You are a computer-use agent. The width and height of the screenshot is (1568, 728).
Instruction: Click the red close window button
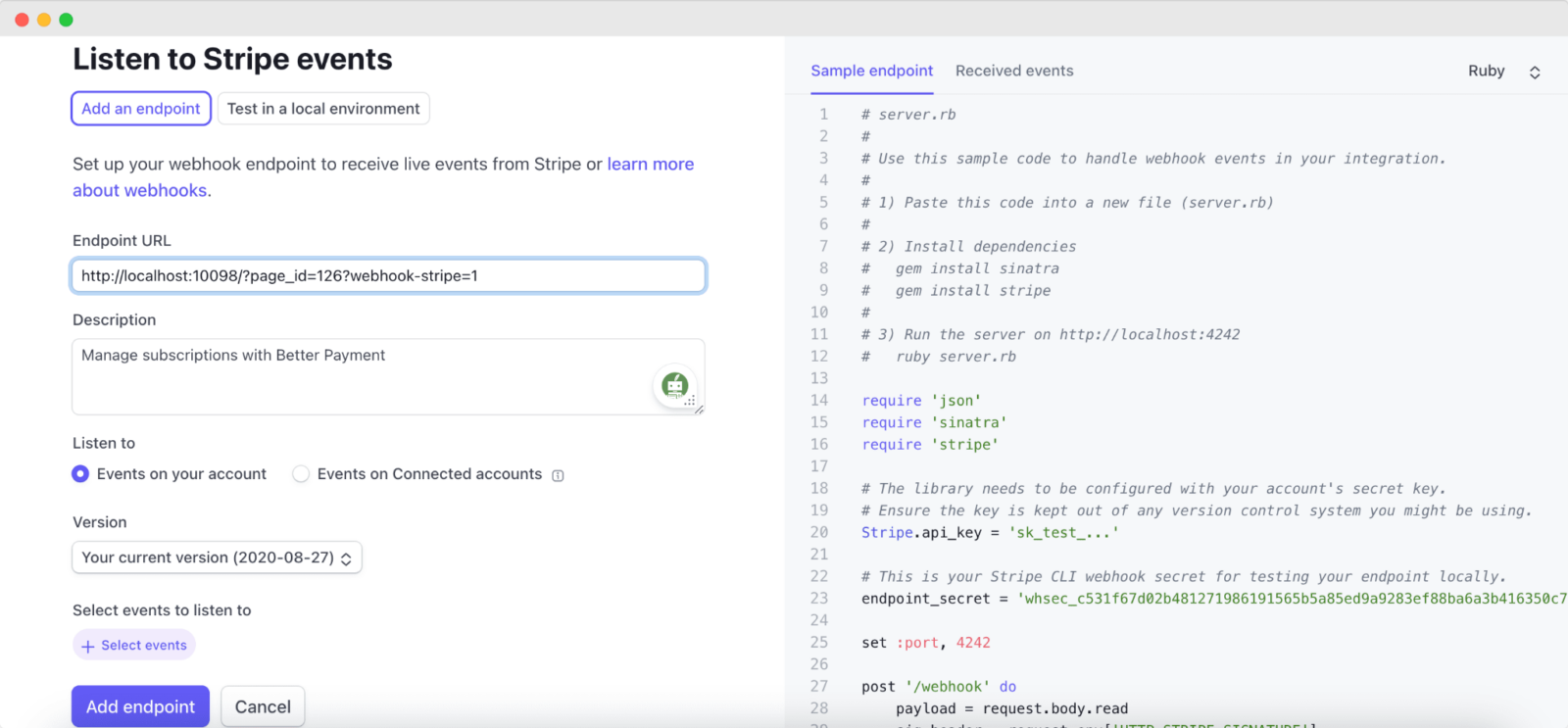click(x=22, y=20)
